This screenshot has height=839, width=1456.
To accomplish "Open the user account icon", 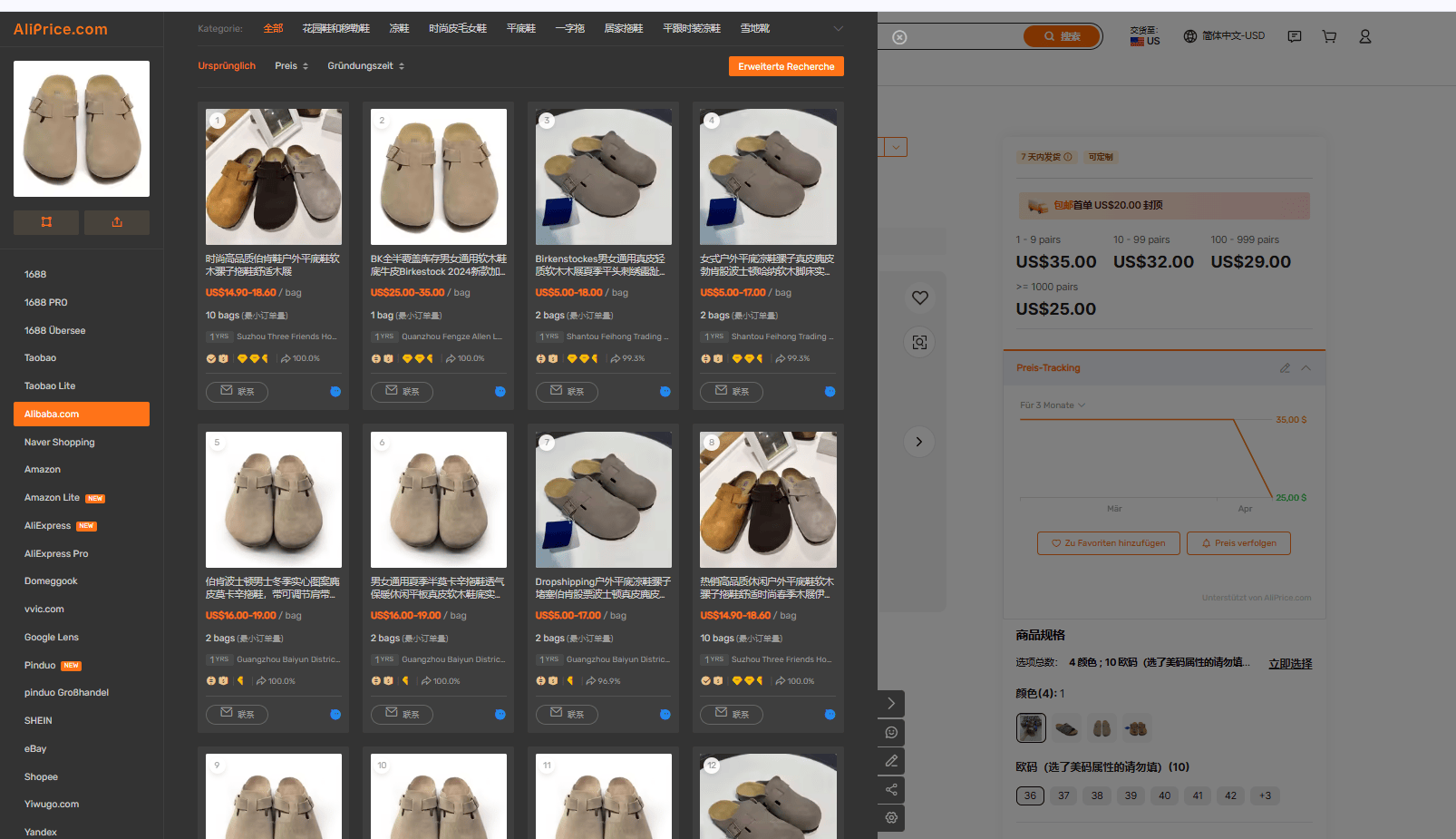I will coord(1364,37).
